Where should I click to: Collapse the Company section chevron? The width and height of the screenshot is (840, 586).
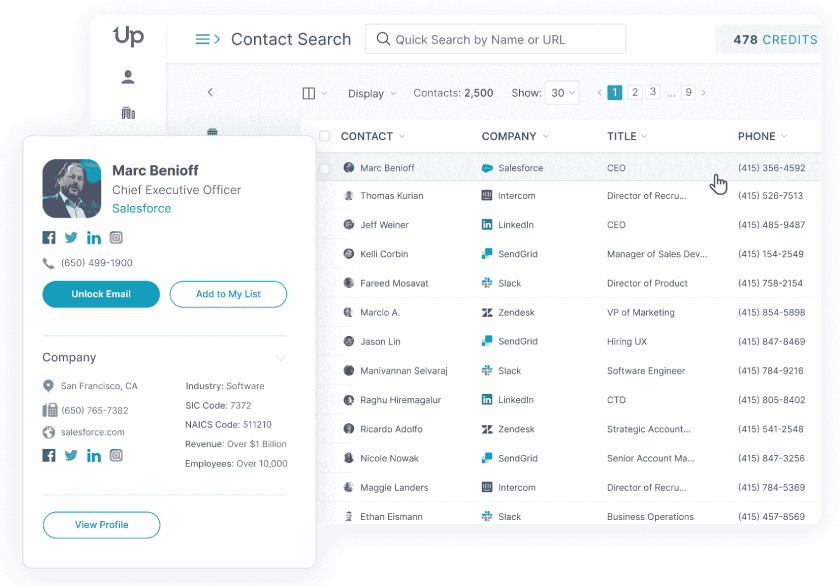pyautogui.click(x=281, y=358)
